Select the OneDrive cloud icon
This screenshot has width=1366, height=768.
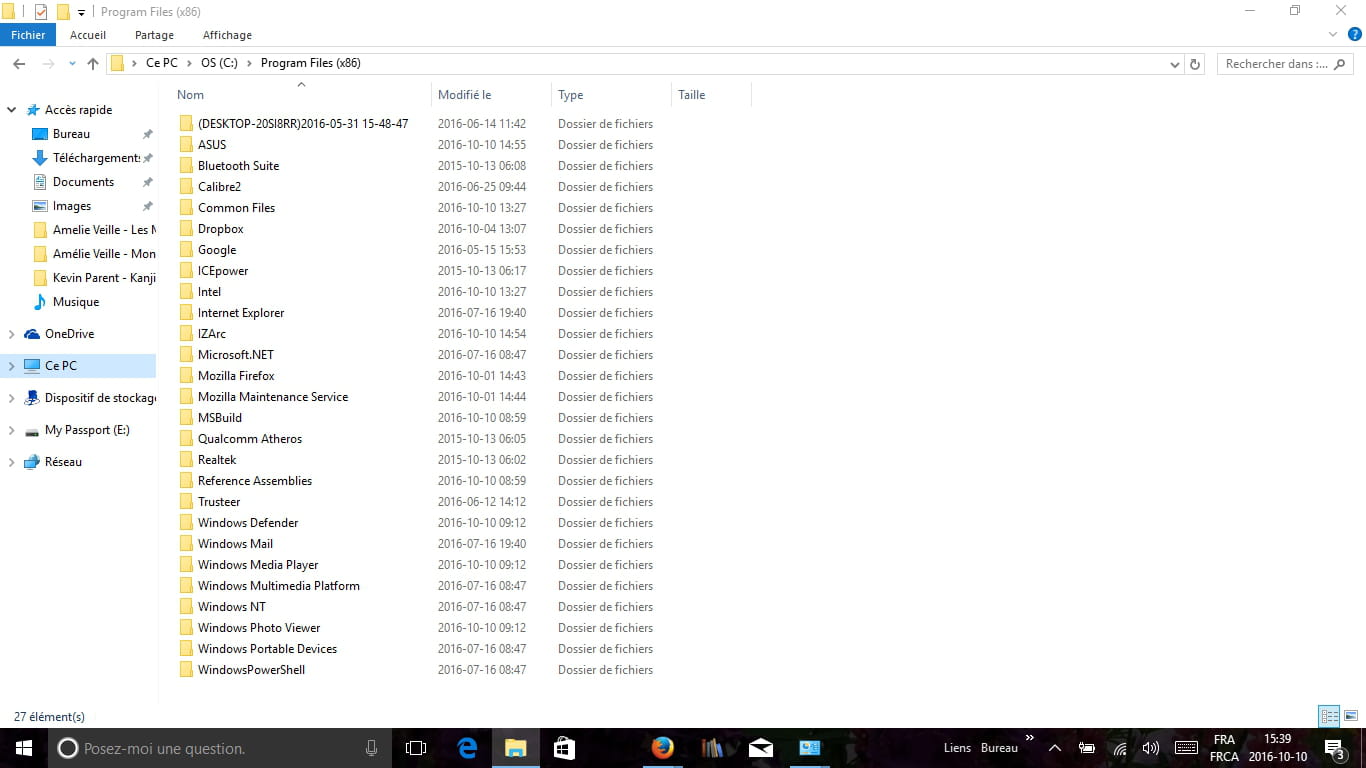pyautogui.click(x=32, y=334)
